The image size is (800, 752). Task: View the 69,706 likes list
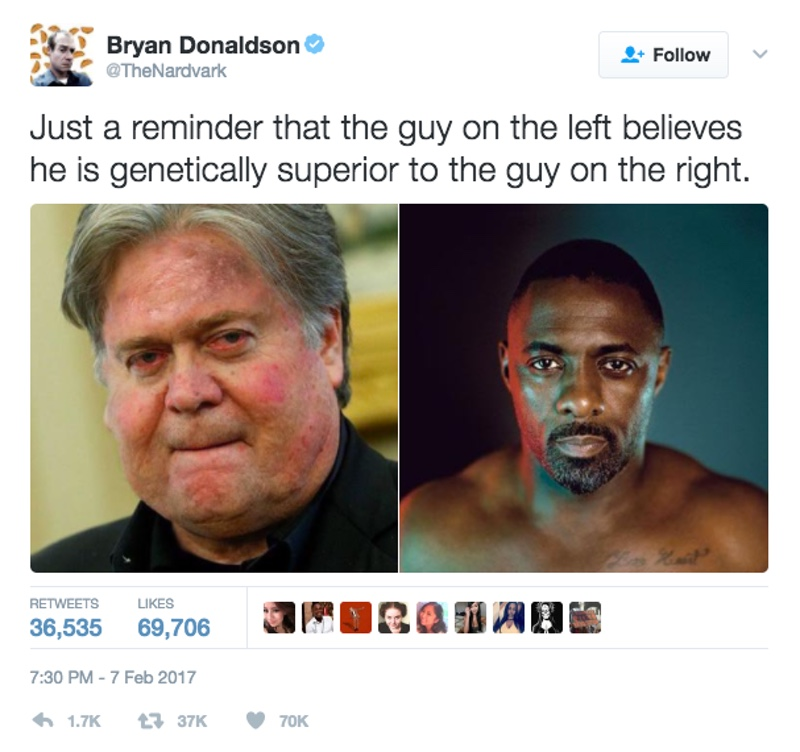[173, 617]
